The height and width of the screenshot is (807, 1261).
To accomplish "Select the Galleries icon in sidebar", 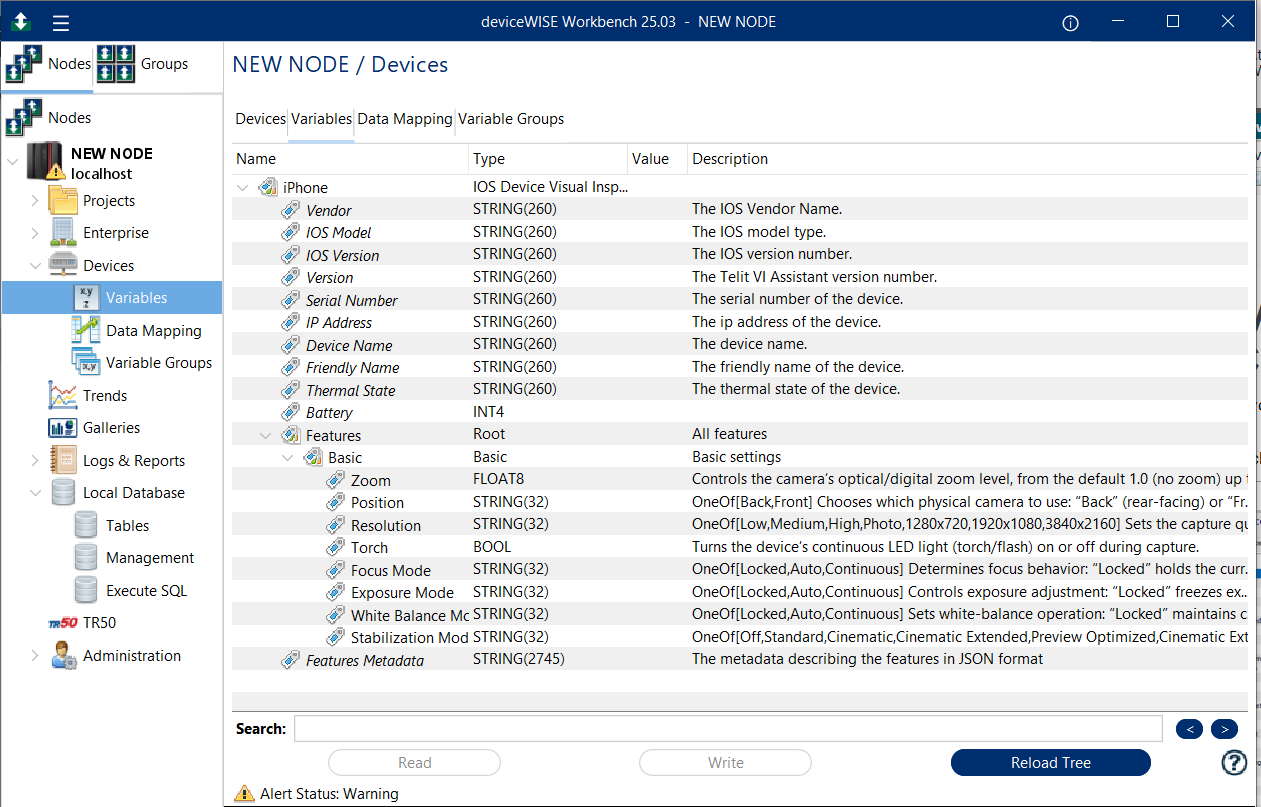I will pos(63,428).
